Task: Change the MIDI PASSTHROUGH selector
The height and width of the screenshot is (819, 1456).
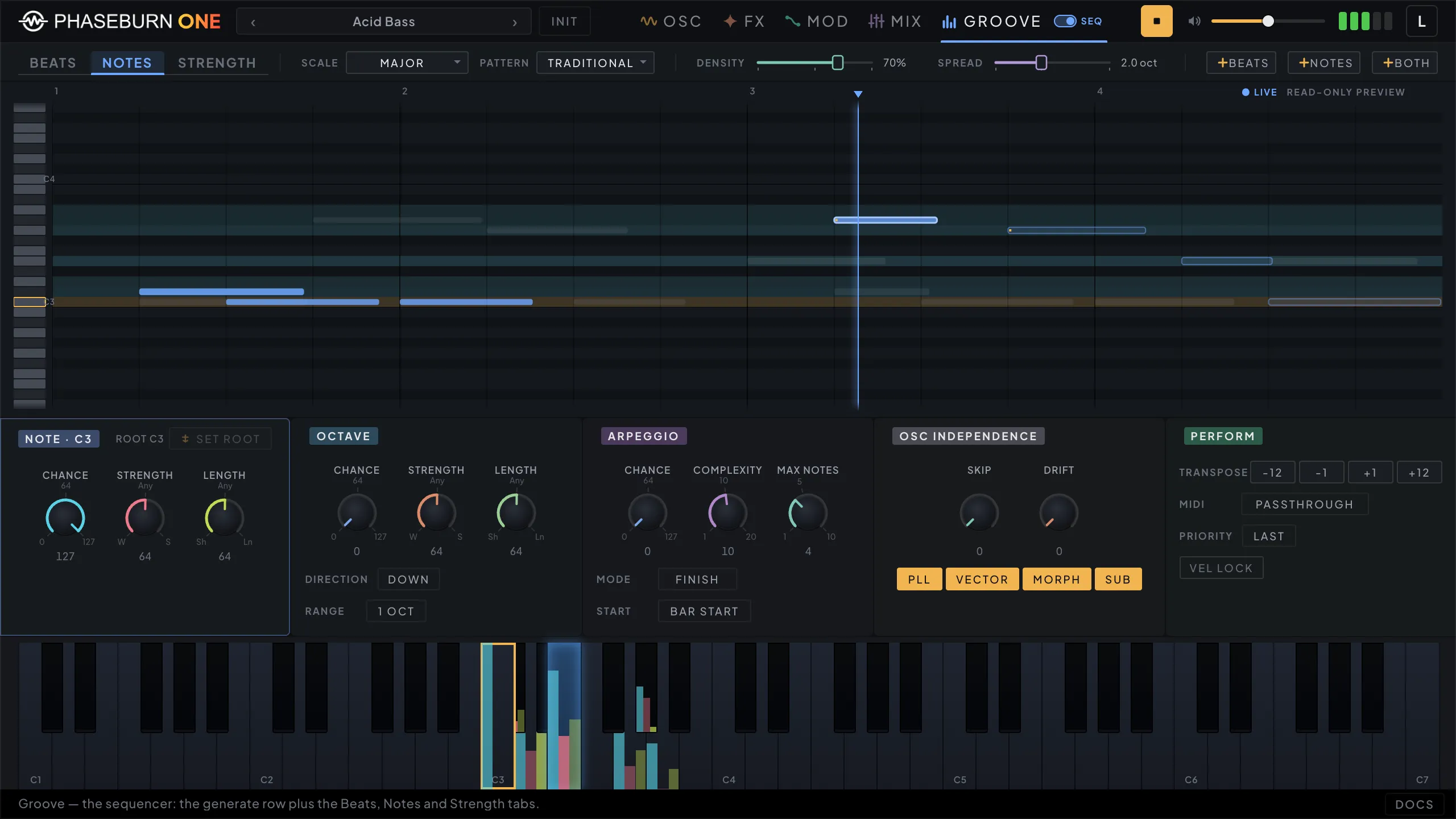Action: (1305, 504)
